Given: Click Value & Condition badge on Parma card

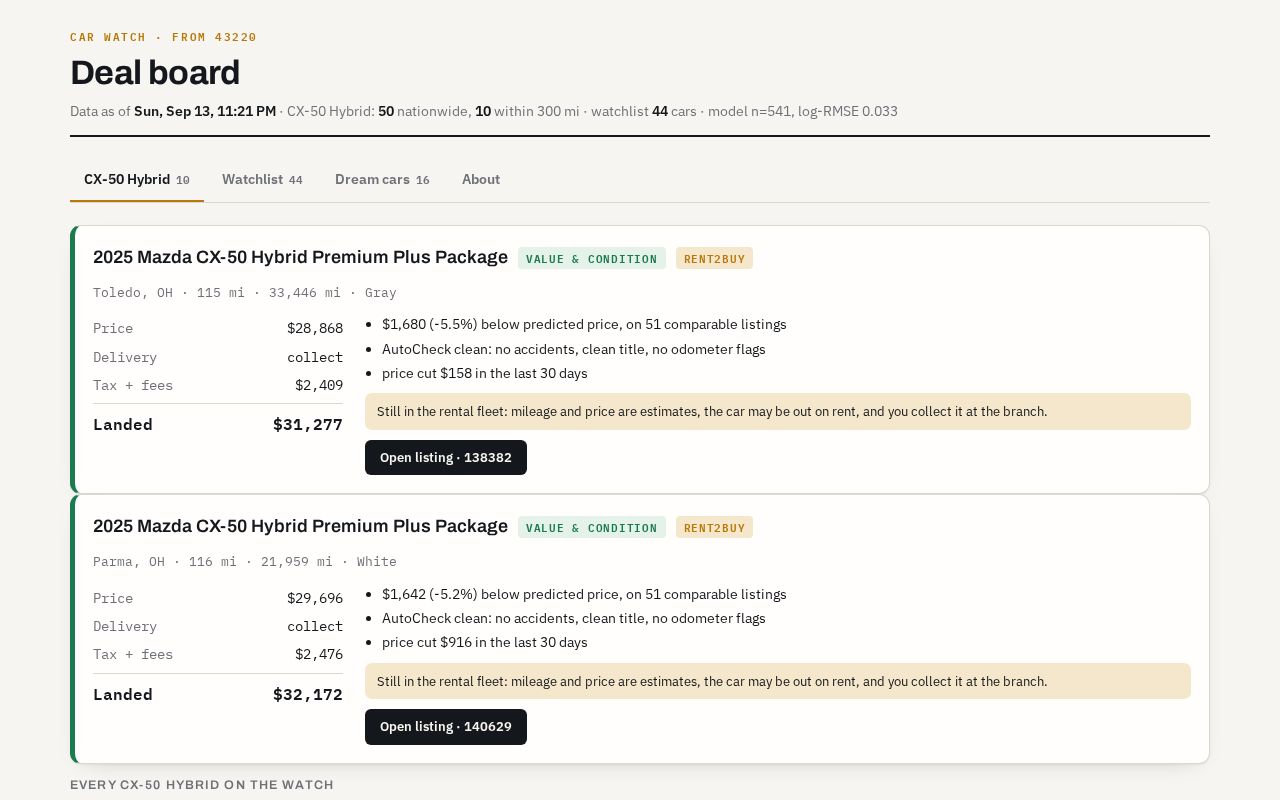Looking at the screenshot, I should tap(592, 528).
